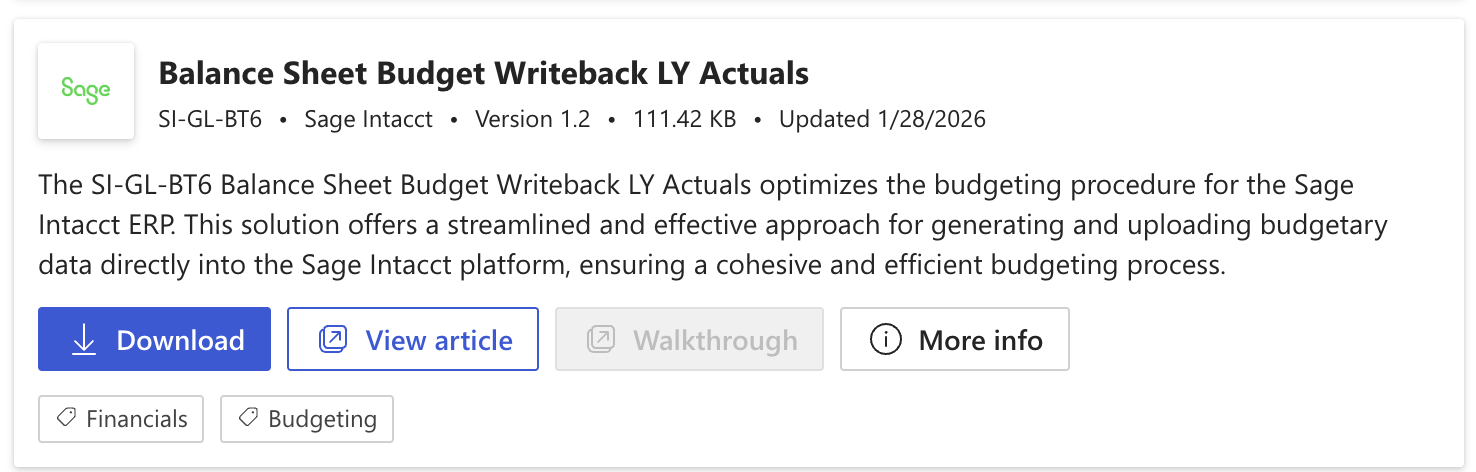This screenshot has width=1476, height=472.
Task: Click the tag icon beside Budgeting
Action: click(248, 419)
